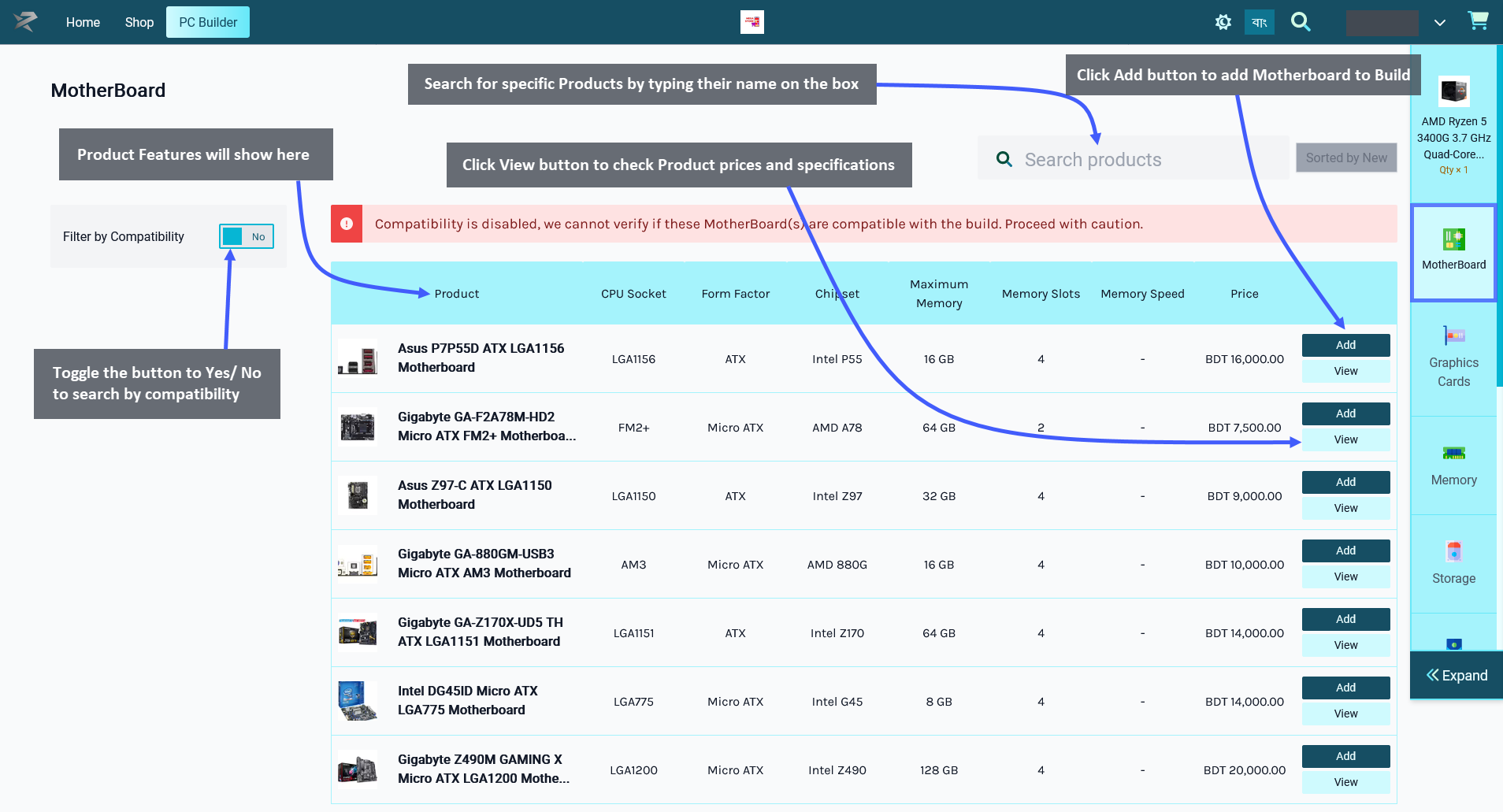Click the Search products field
The height and width of the screenshot is (812, 1503).
pyautogui.click(x=1134, y=159)
